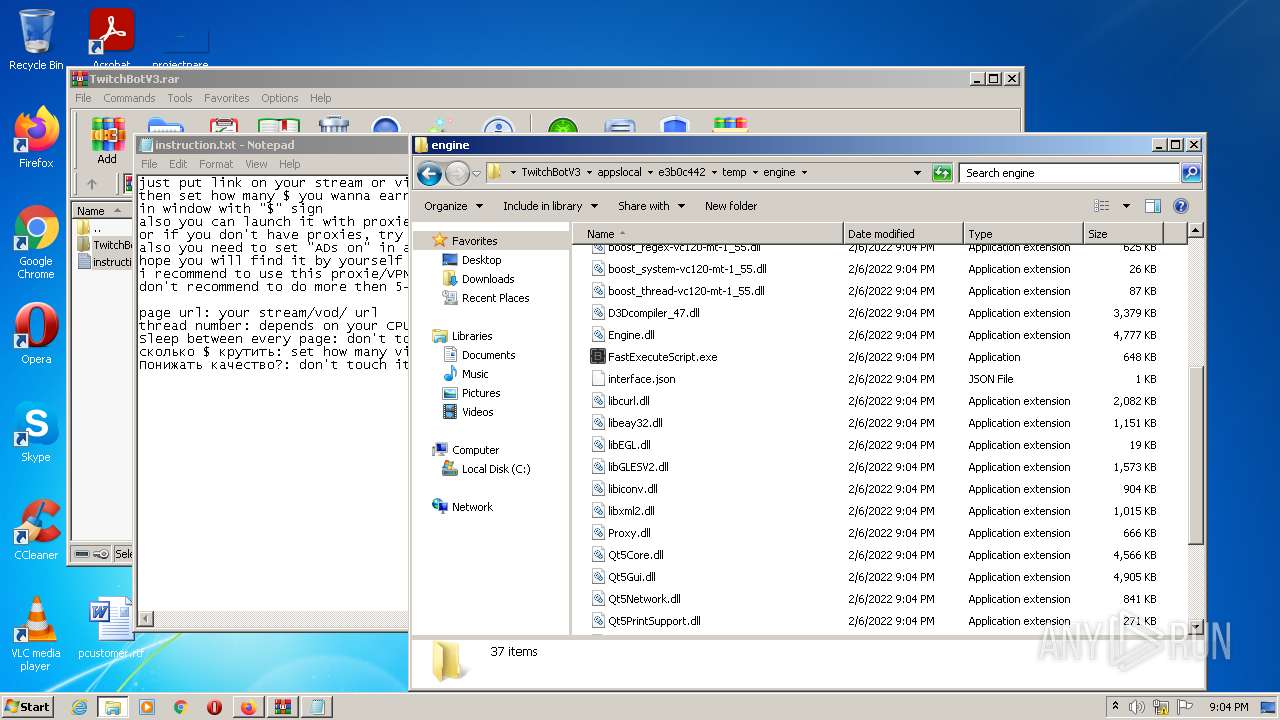This screenshot has width=1280, height=720.
Task: Open Acrobat desktop shortcut
Action: click(x=111, y=40)
